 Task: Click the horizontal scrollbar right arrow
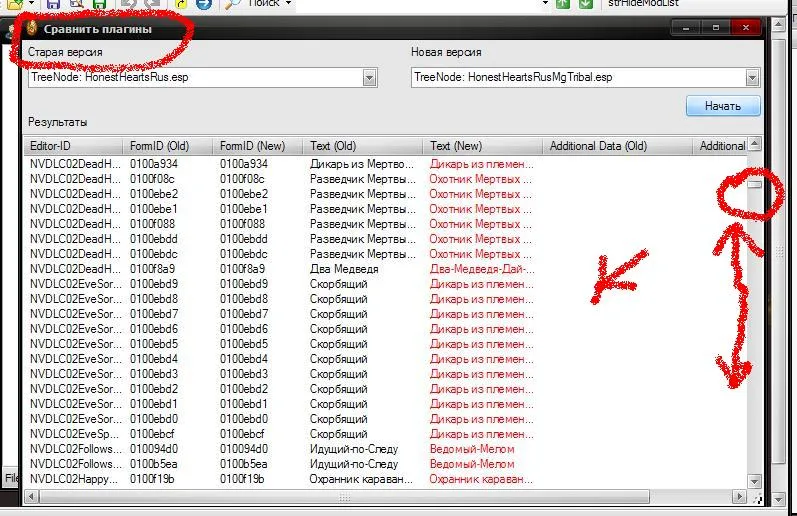click(739, 496)
